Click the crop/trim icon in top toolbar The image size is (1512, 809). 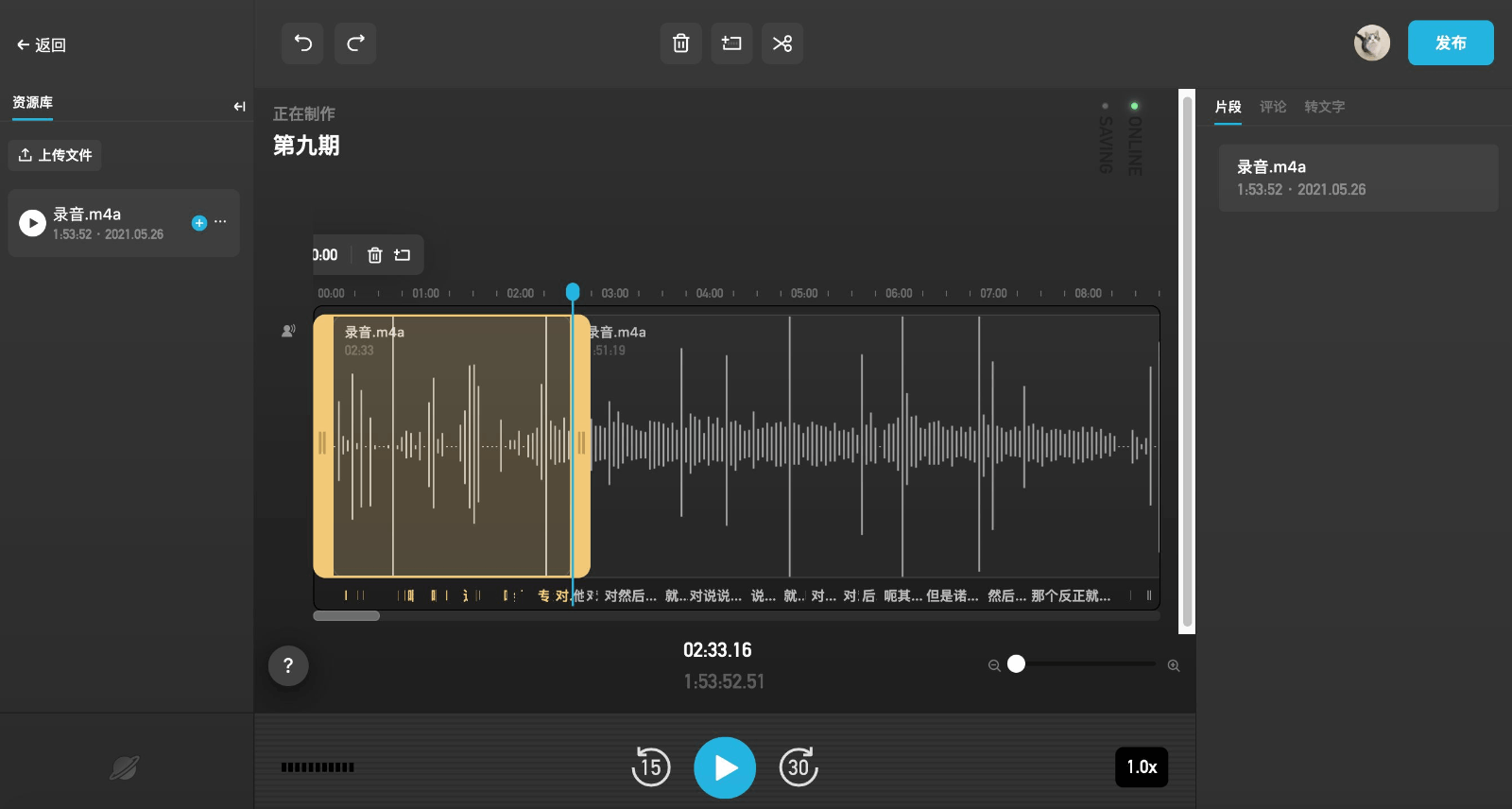[731, 43]
